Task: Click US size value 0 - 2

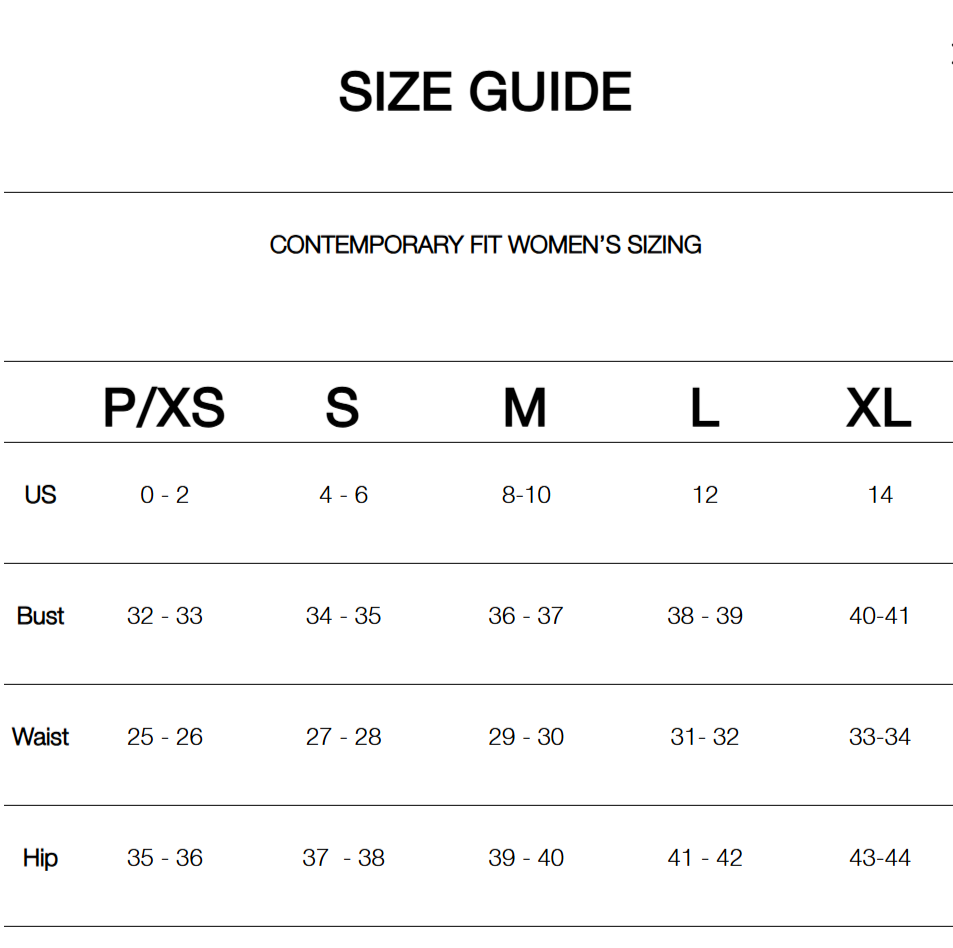Action: click(164, 495)
